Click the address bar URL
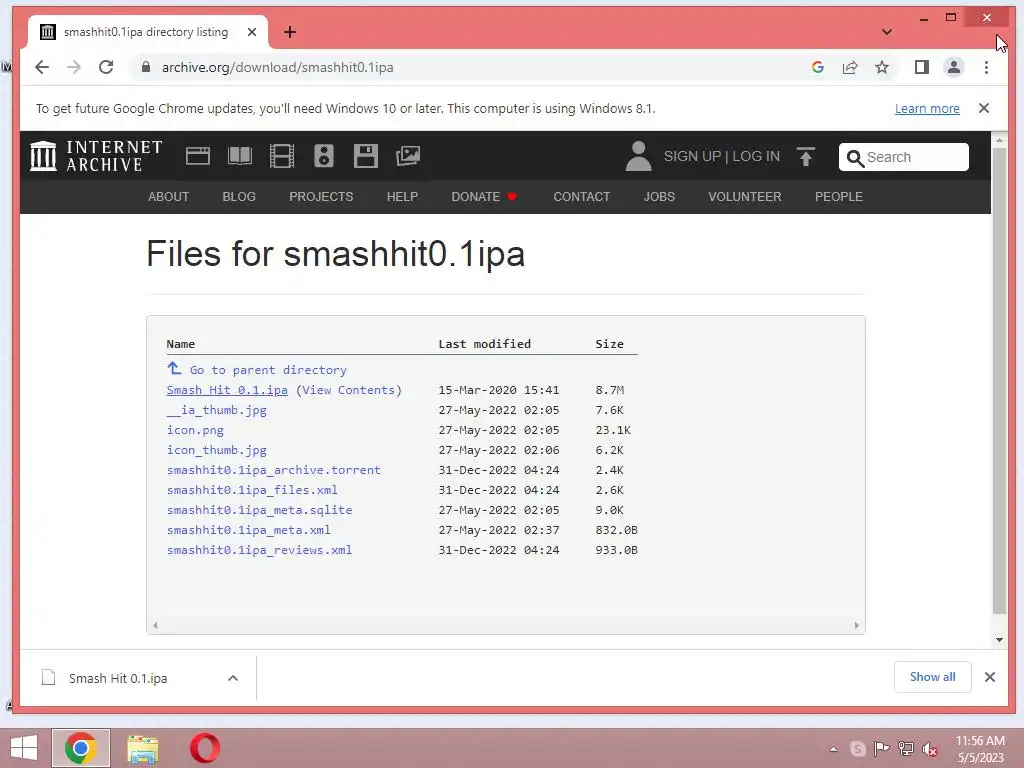The height and width of the screenshot is (768, 1024). [278, 67]
